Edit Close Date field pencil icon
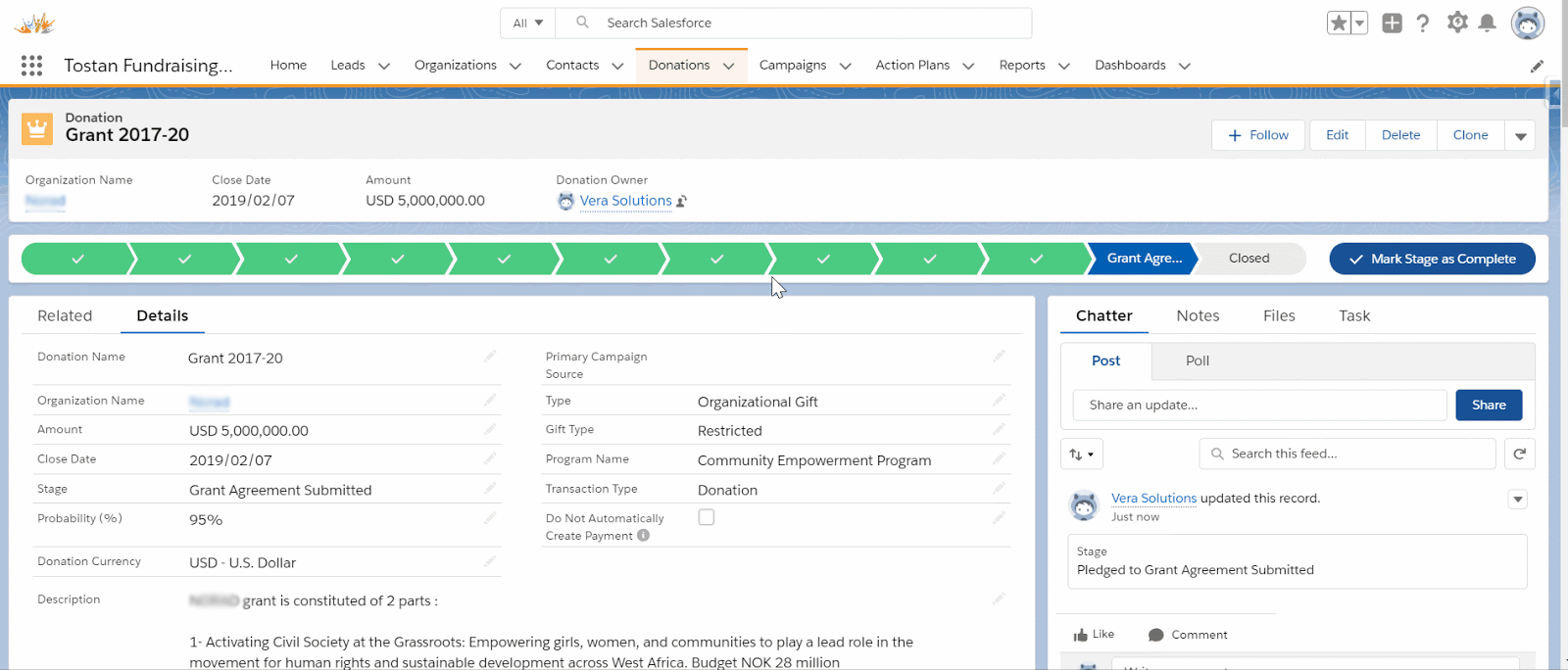The image size is (1568, 670). point(490,458)
